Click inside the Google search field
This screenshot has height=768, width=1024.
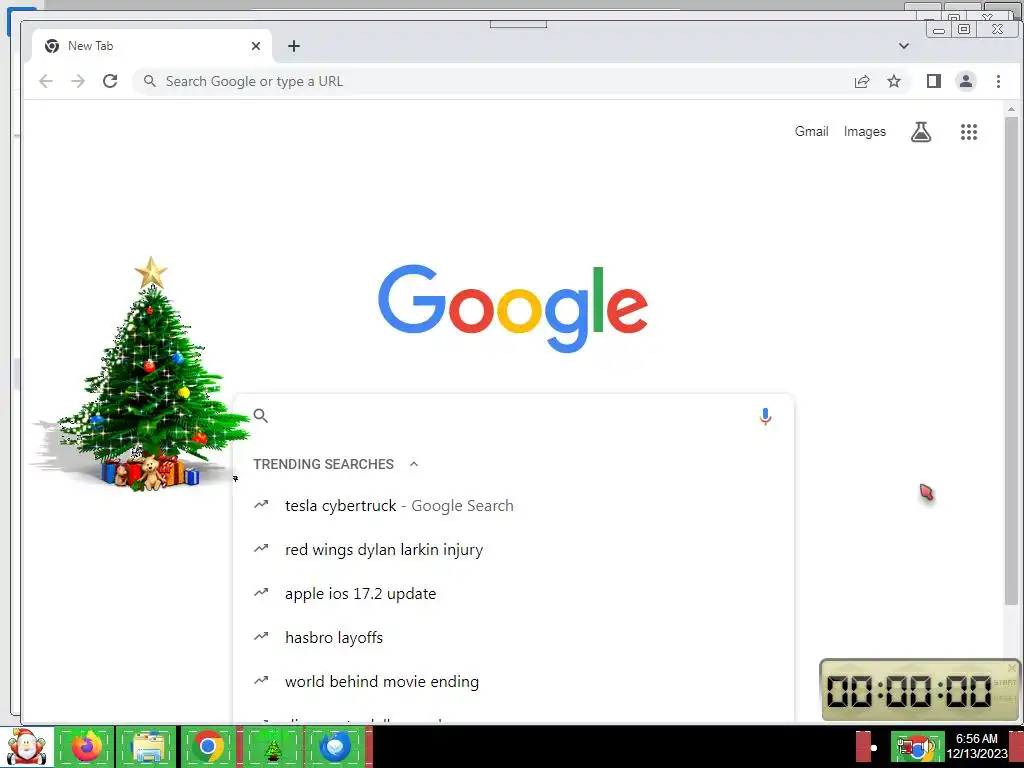point(513,416)
